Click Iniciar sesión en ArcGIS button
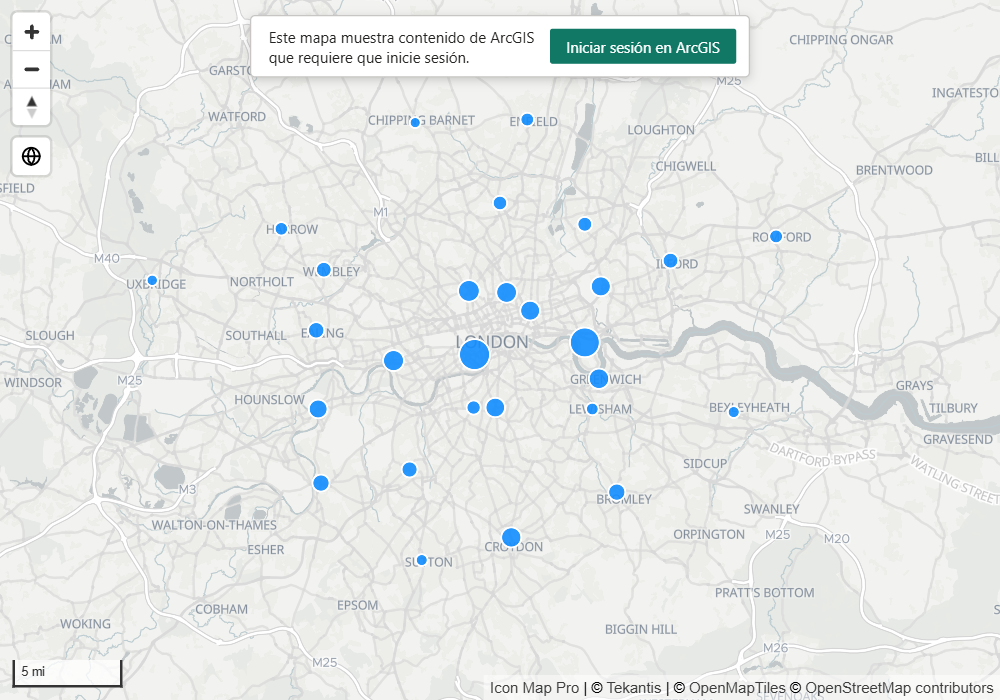This screenshot has width=1000, height=700. [643, 47]
